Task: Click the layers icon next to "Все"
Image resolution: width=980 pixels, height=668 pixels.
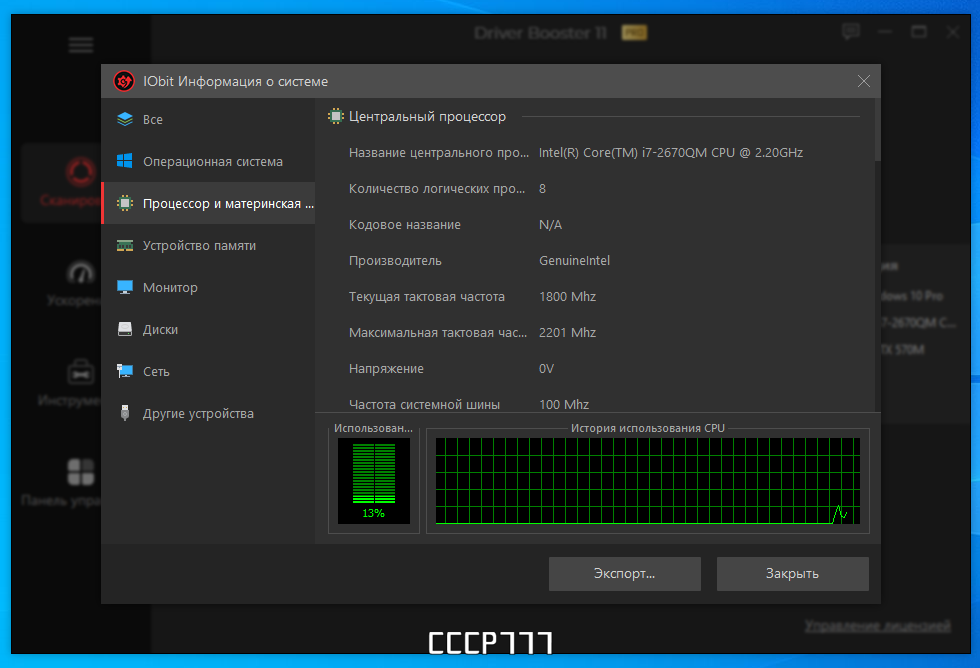Action: pyautogui.click(x=125, y=119)
